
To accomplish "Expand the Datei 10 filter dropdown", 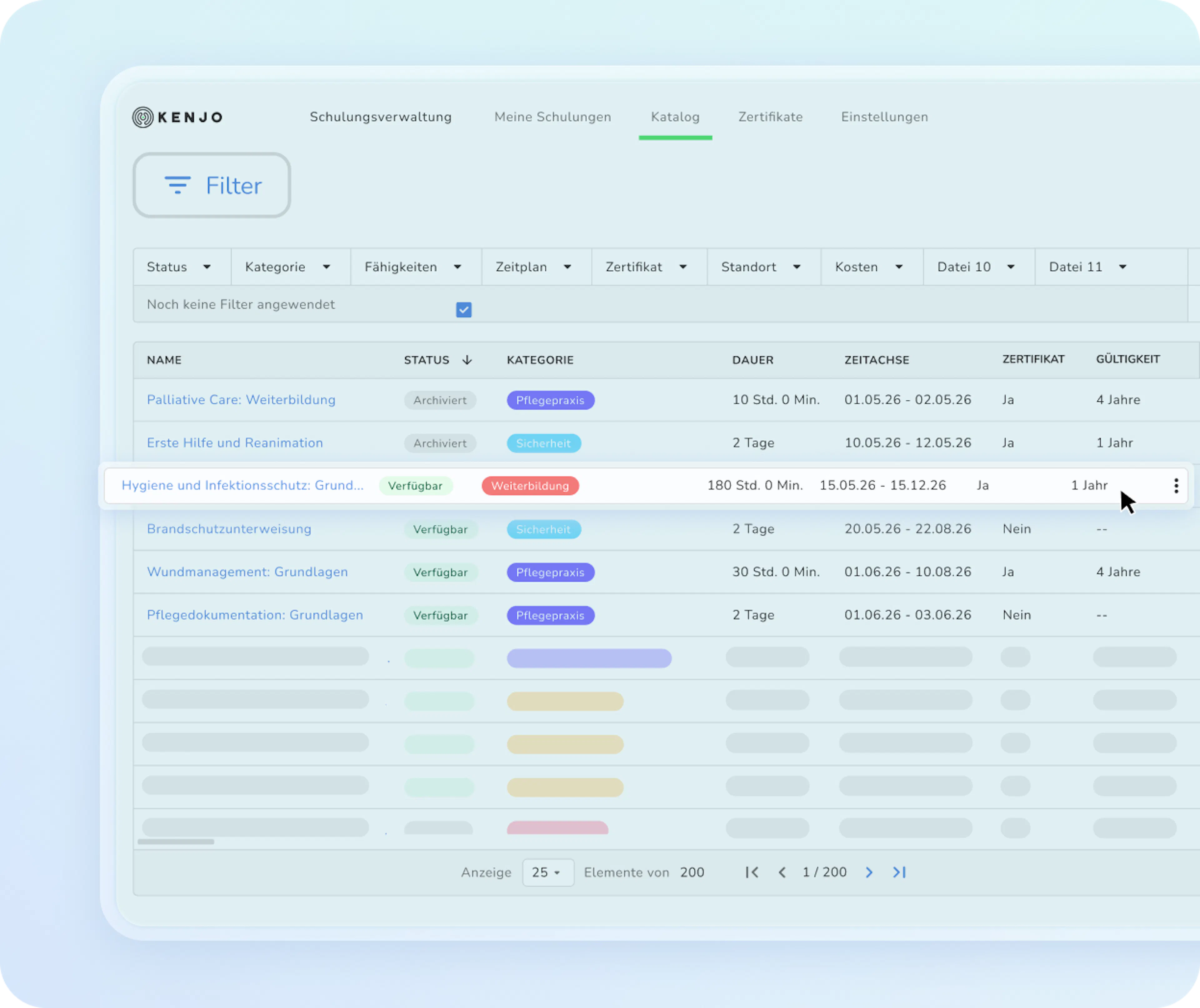I will [979, 267].
